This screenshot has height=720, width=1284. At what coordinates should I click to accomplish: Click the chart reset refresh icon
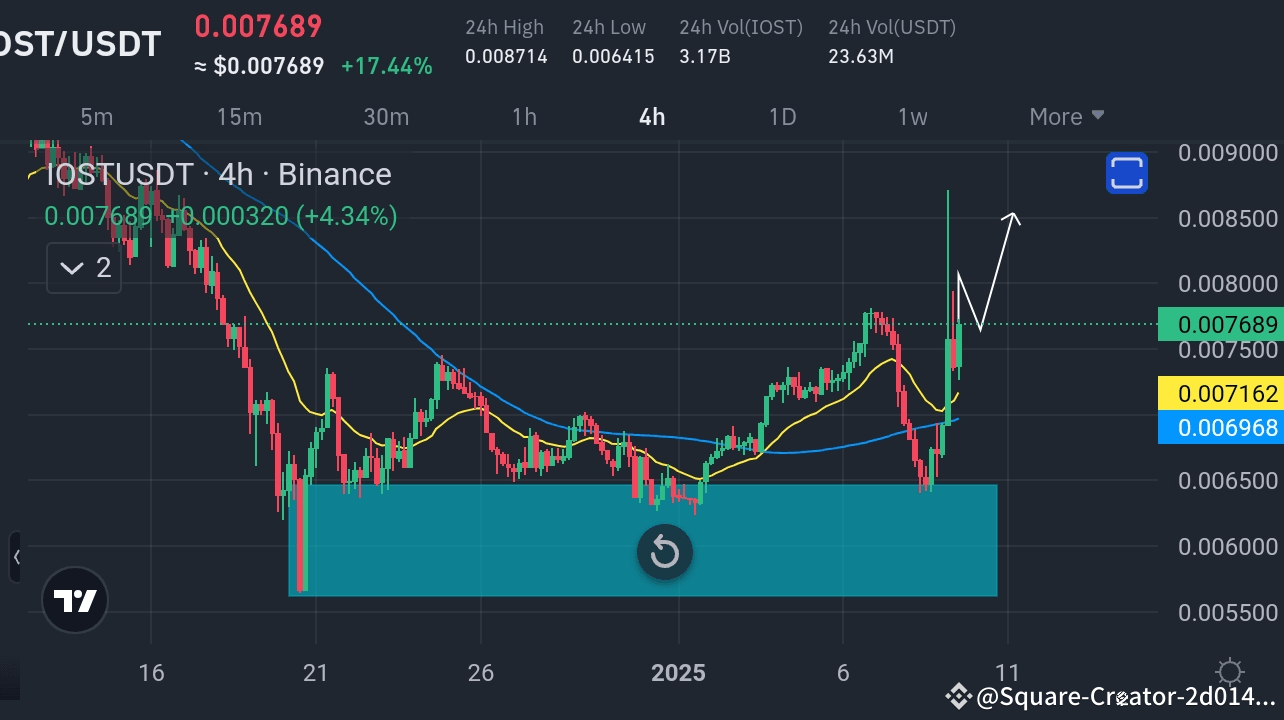664,552
